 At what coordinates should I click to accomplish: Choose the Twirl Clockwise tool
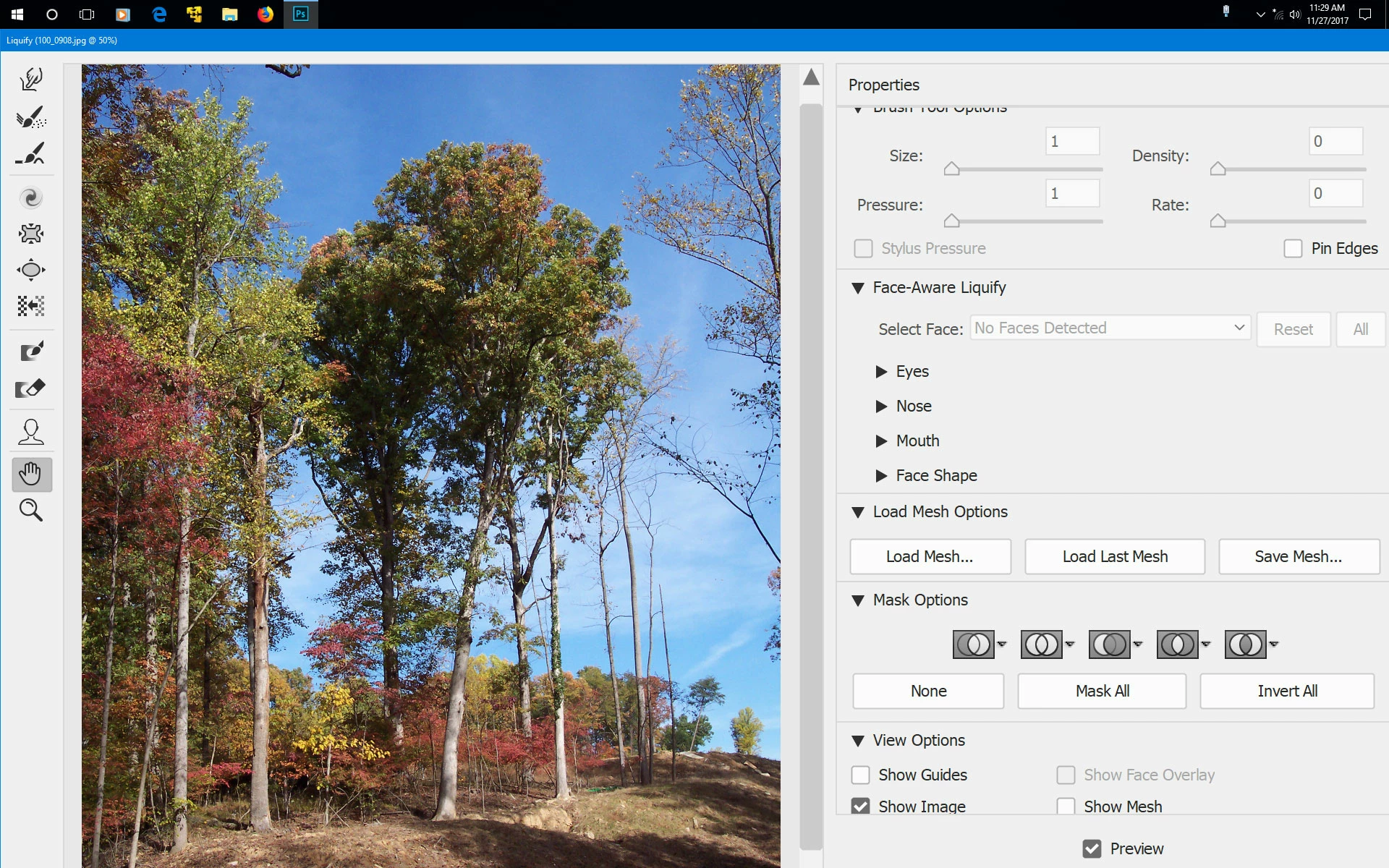click(31, 197)
